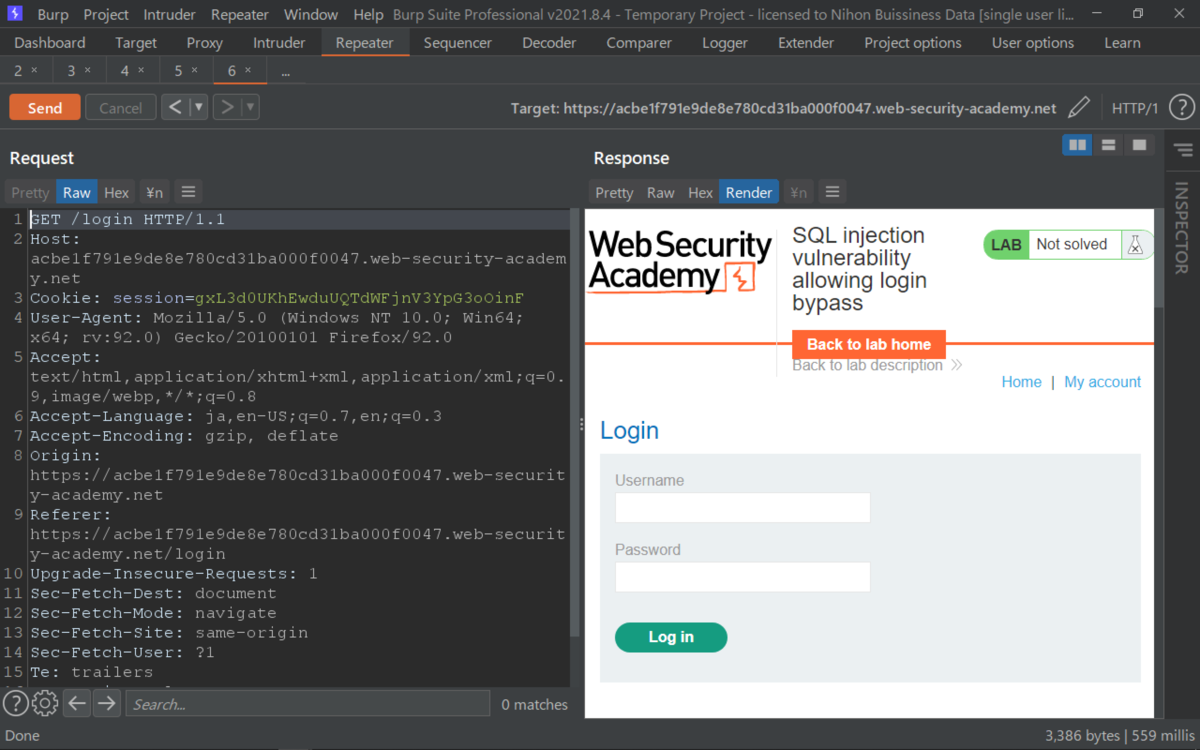The image size is (1200, 750).
Task: Click the orange Send button
Action: pos(45,108)
